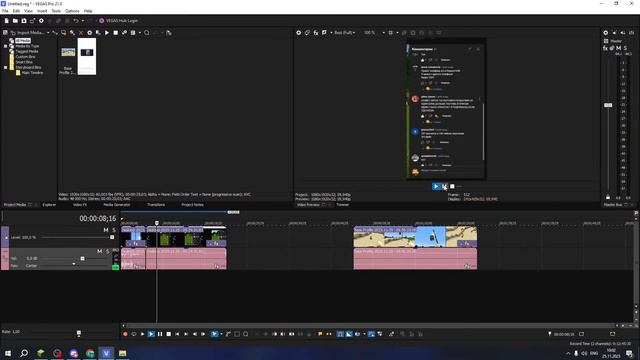Expand the Storyboard Bins node
This screenshot has width=640, height=360.
coord(6,67)
